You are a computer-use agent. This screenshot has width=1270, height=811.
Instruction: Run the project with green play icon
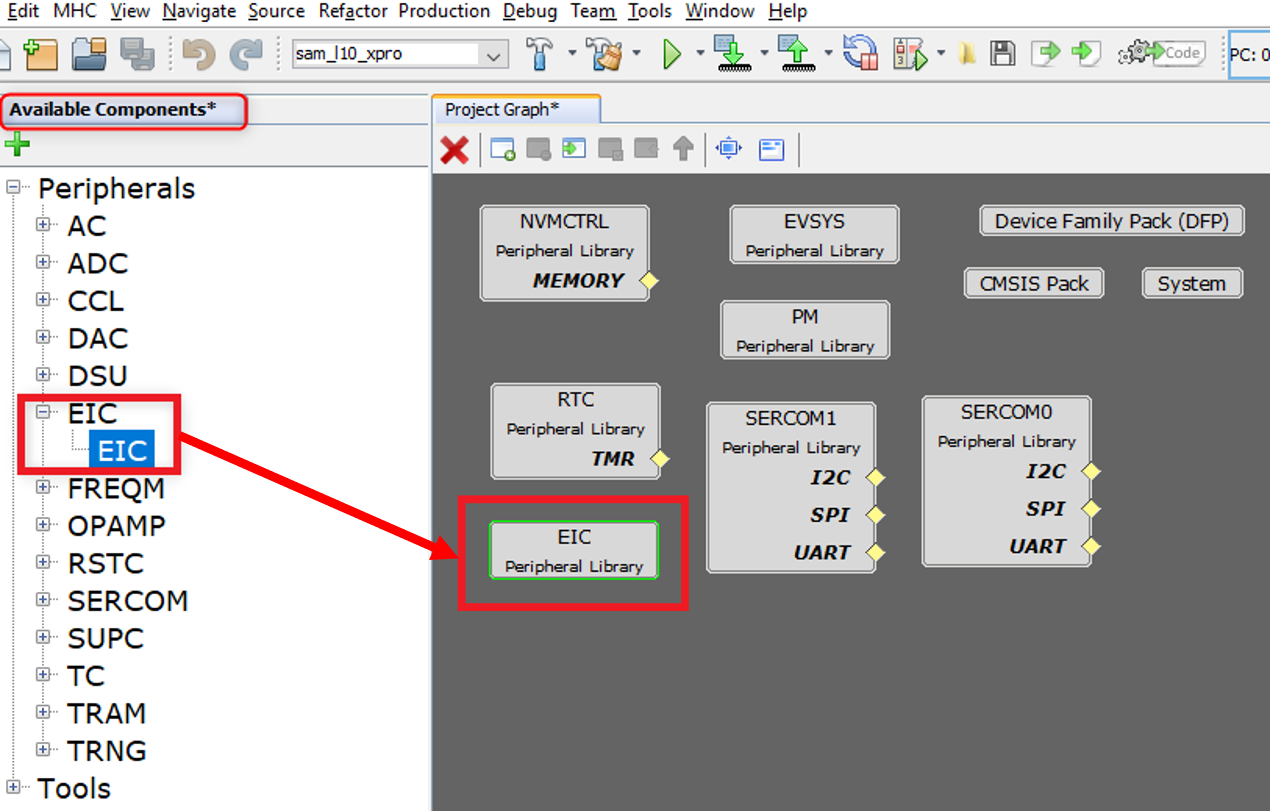click(x=672, y=54)
